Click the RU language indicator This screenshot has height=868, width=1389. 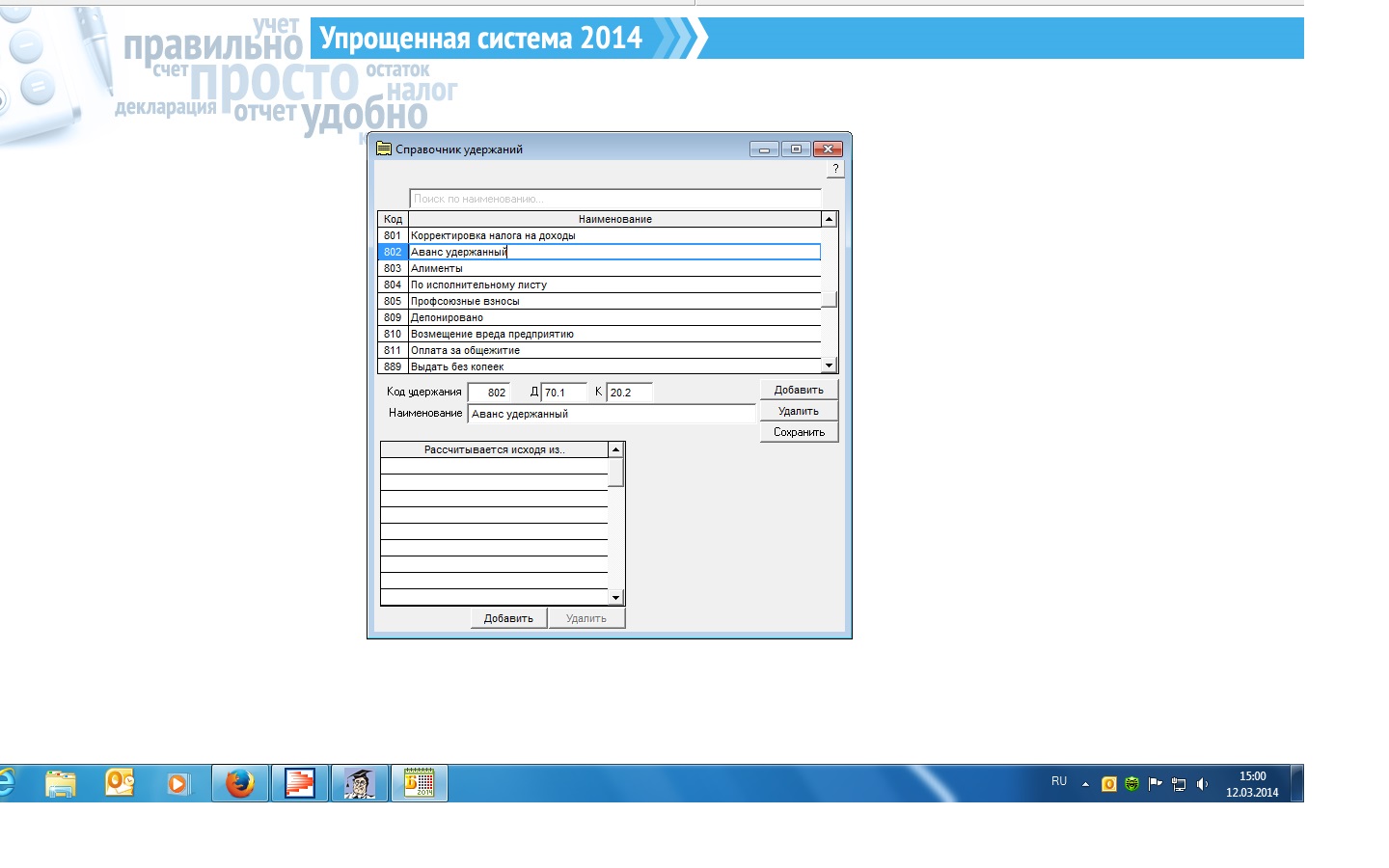point(1059,781)
